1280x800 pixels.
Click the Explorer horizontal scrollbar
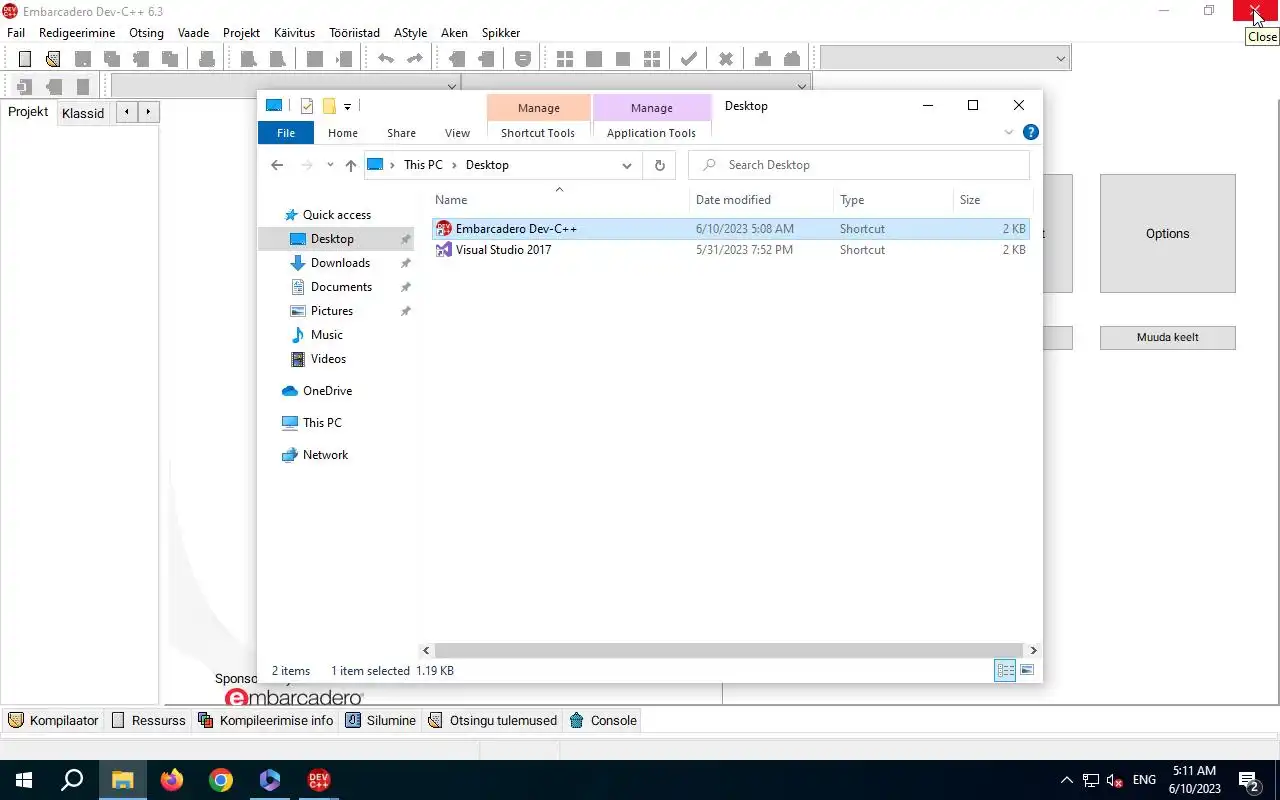(730, 650)
